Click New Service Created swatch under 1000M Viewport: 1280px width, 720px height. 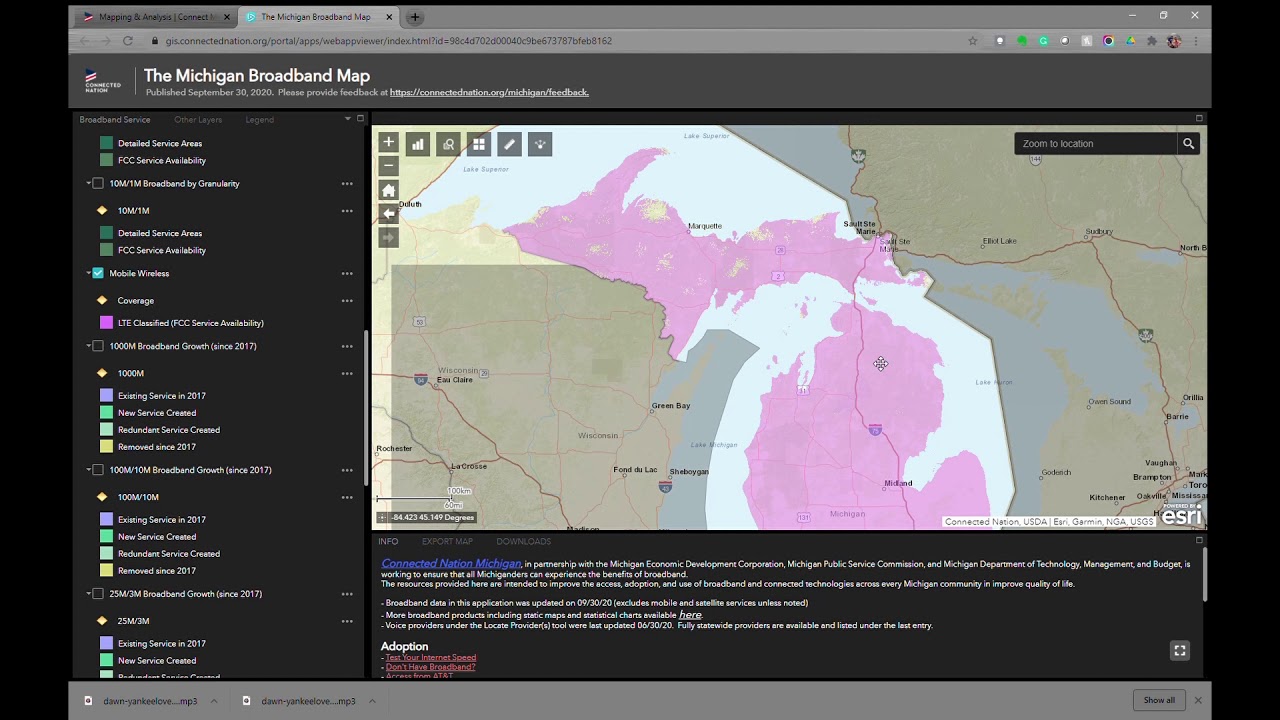click(106, 413)
